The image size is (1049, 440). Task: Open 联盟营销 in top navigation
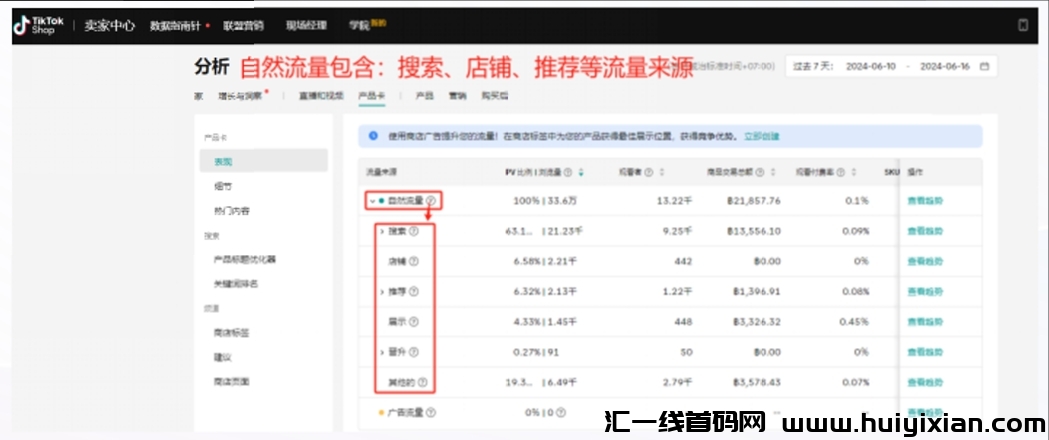[x=243, y=25]
